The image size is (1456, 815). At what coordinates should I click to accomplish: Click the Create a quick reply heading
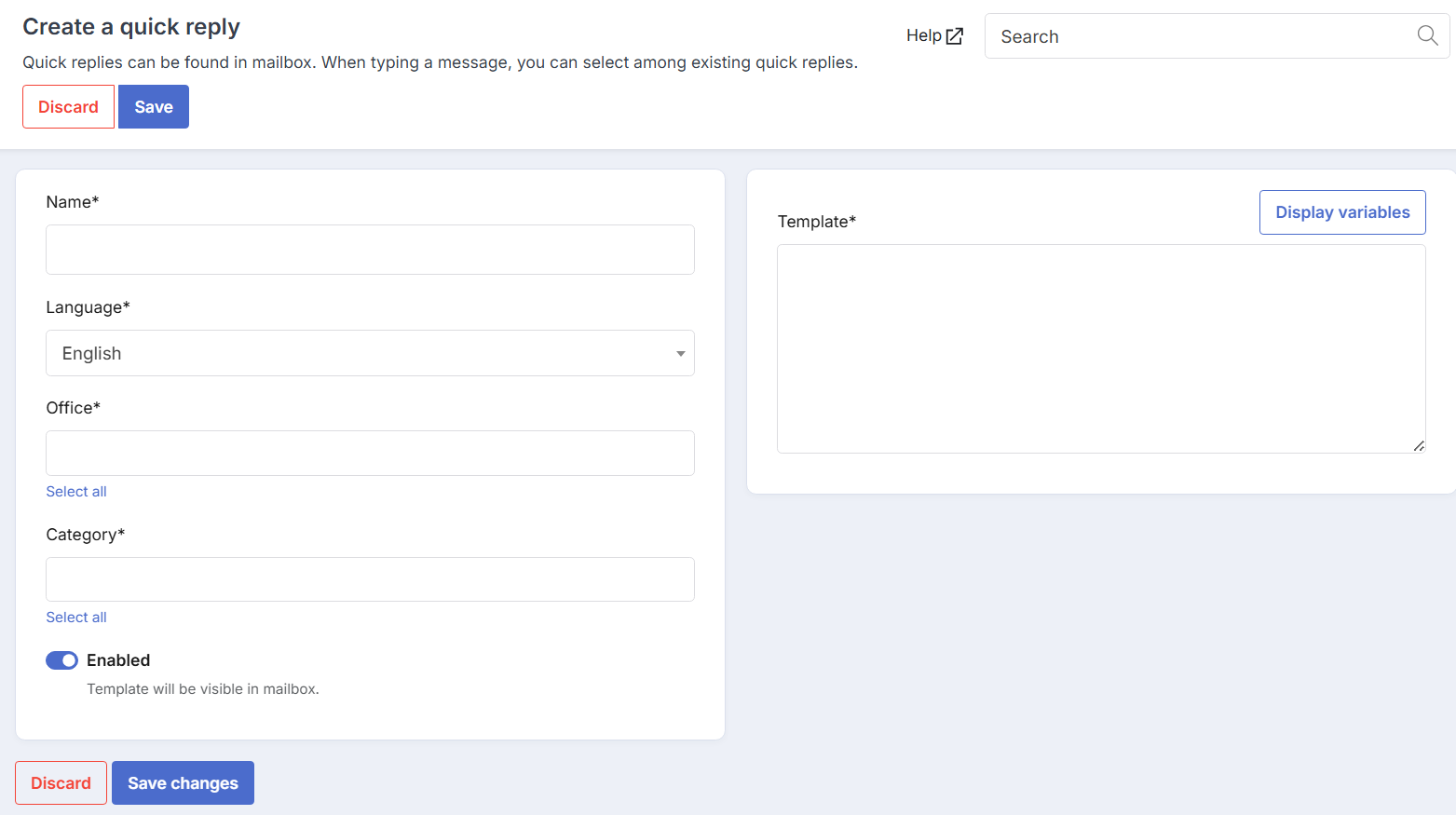click(x=130, y=26)
